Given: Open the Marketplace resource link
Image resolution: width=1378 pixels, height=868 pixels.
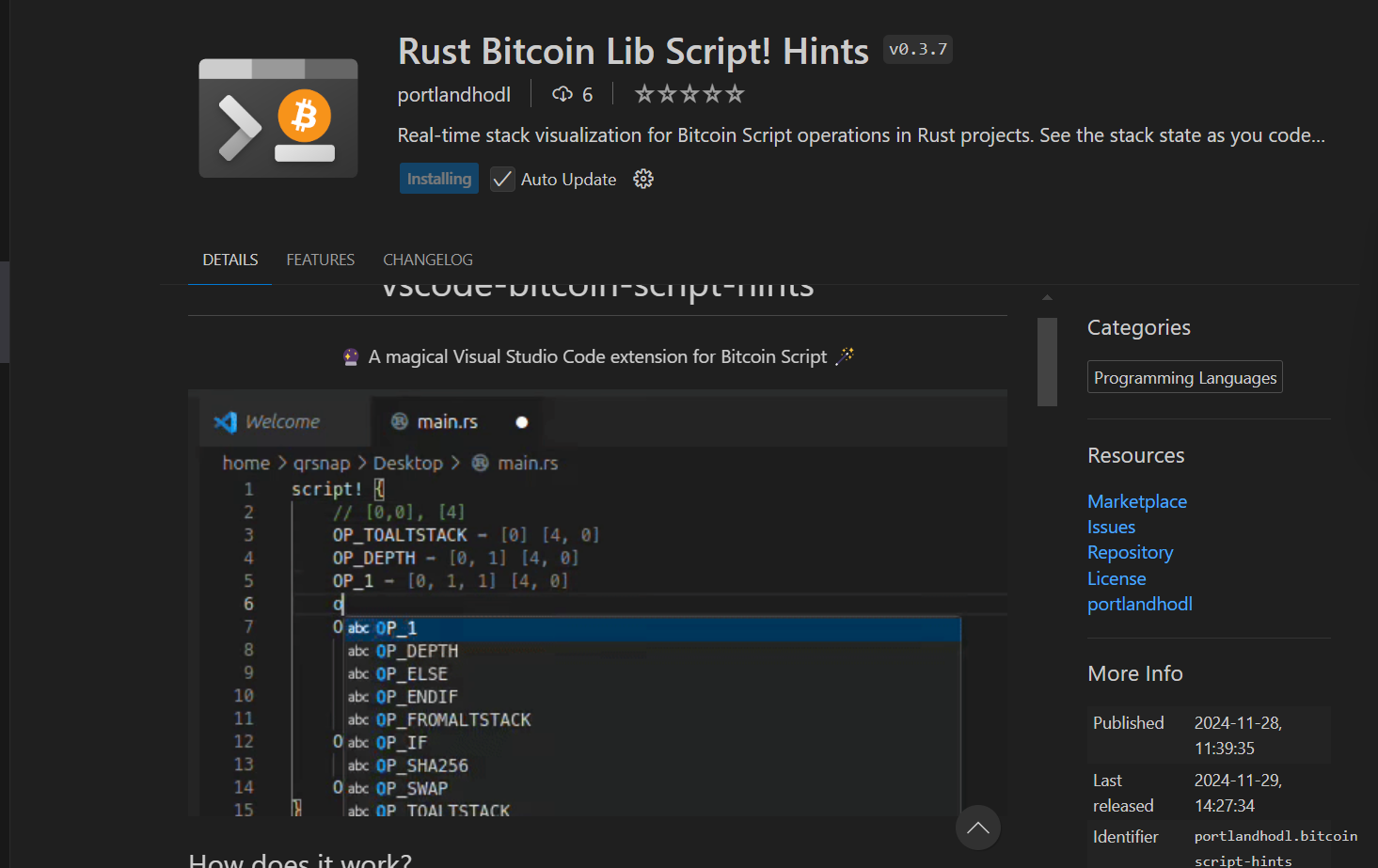Looking at the screenshot, I should [1137, 501].
